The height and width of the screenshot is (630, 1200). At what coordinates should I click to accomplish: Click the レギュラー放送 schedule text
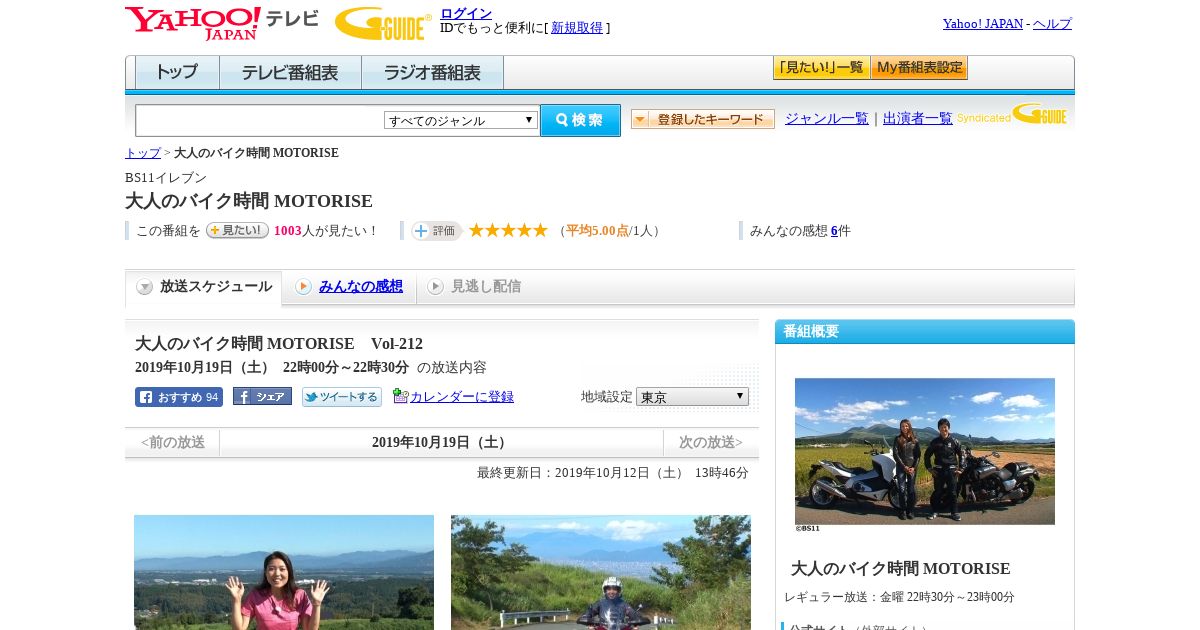pyautogui.click(x=899, y=597)
